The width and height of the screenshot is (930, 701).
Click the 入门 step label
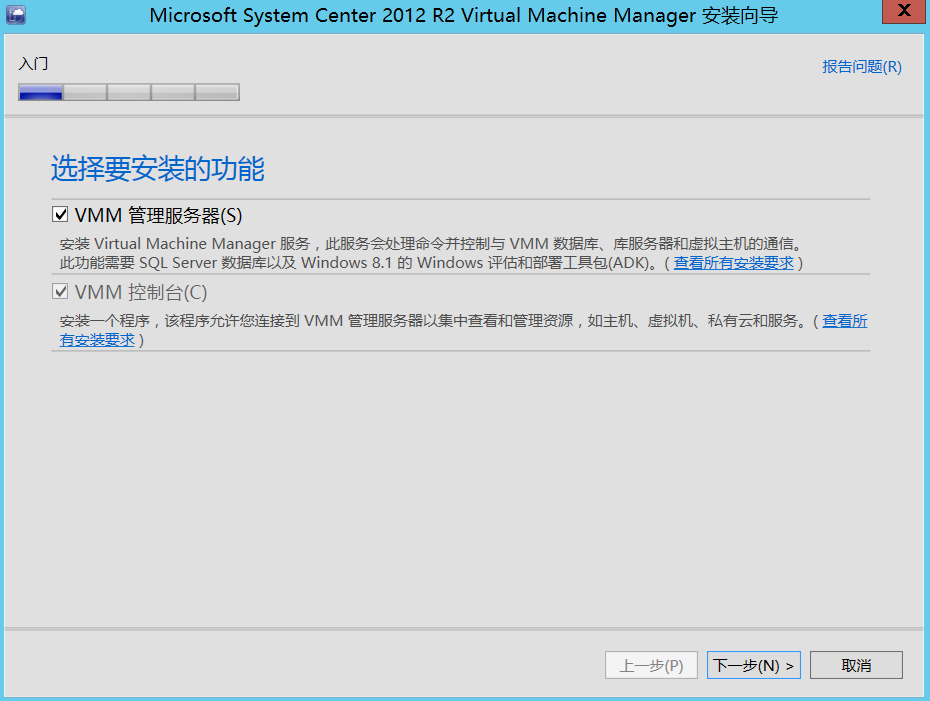(x=33, y=63)
